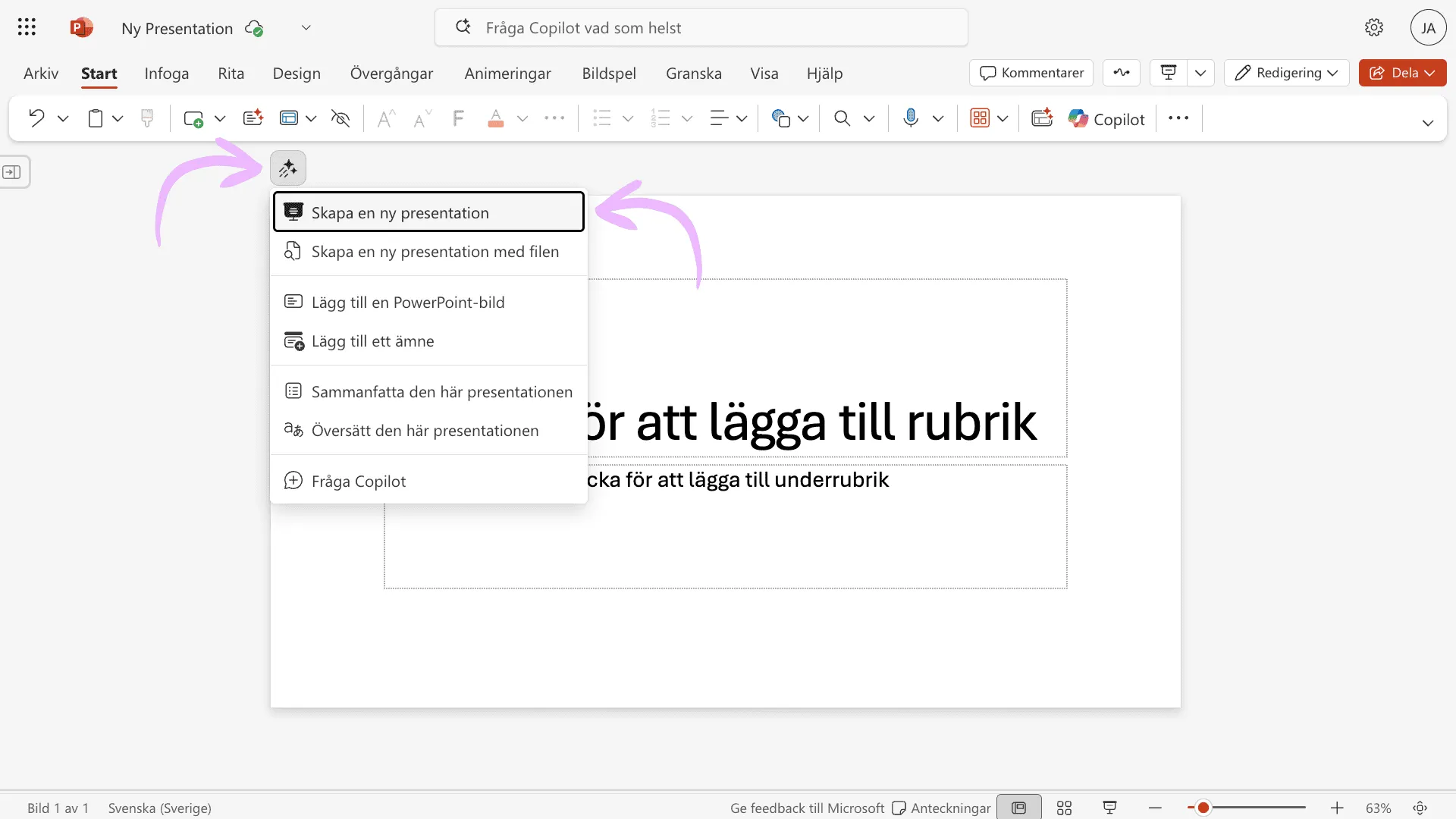
Task: Expand the font color dropdown
Action: tap(522, 118)
